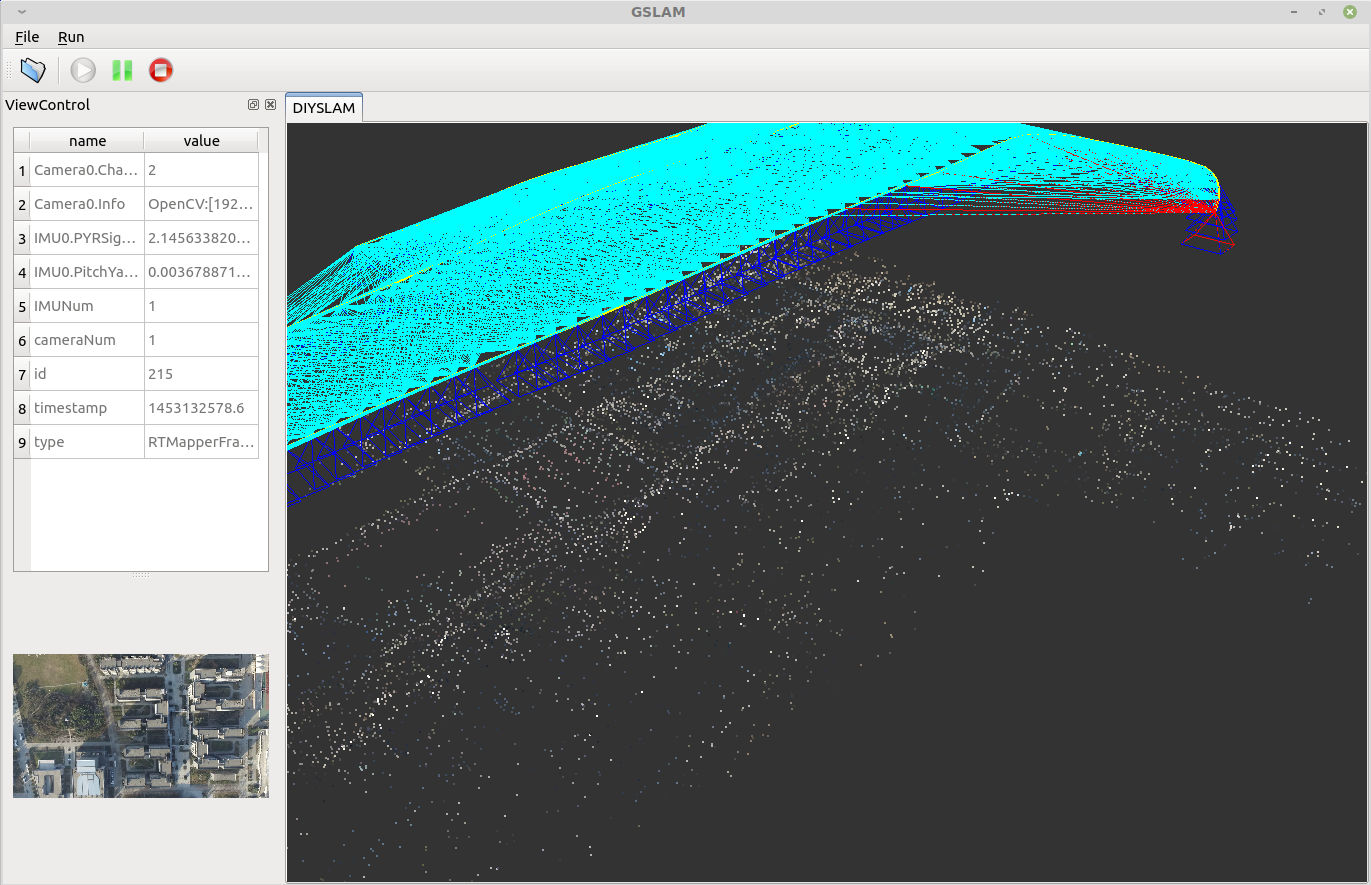This screenshot has height=885, width=1371.
Task: Select the cameraNum row name cell
Action: tap(87, 340)
